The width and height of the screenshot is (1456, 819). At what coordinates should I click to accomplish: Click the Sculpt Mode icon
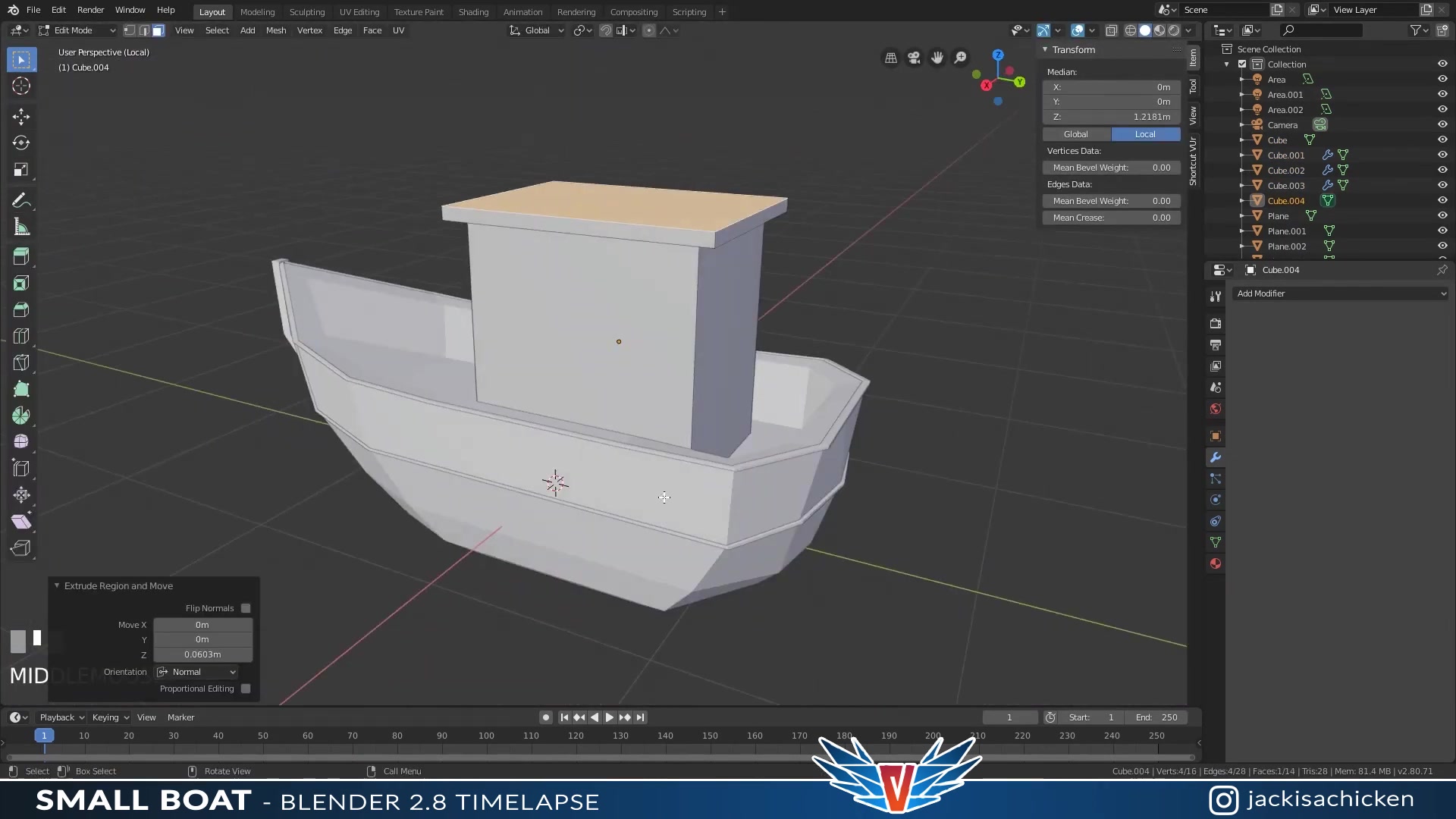pyautogui.click(x=306, y=11)
